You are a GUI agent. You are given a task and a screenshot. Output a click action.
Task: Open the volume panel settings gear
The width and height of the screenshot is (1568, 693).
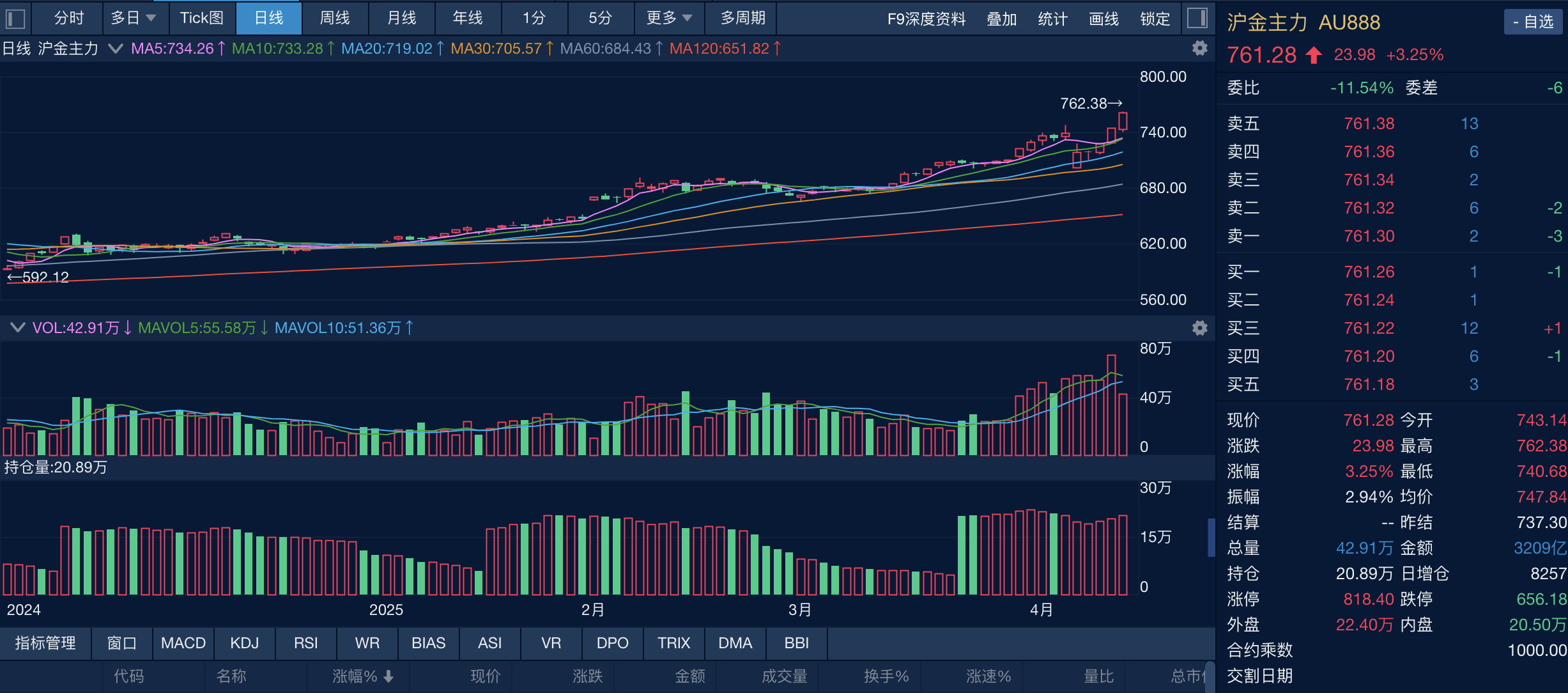point(1201,328)
